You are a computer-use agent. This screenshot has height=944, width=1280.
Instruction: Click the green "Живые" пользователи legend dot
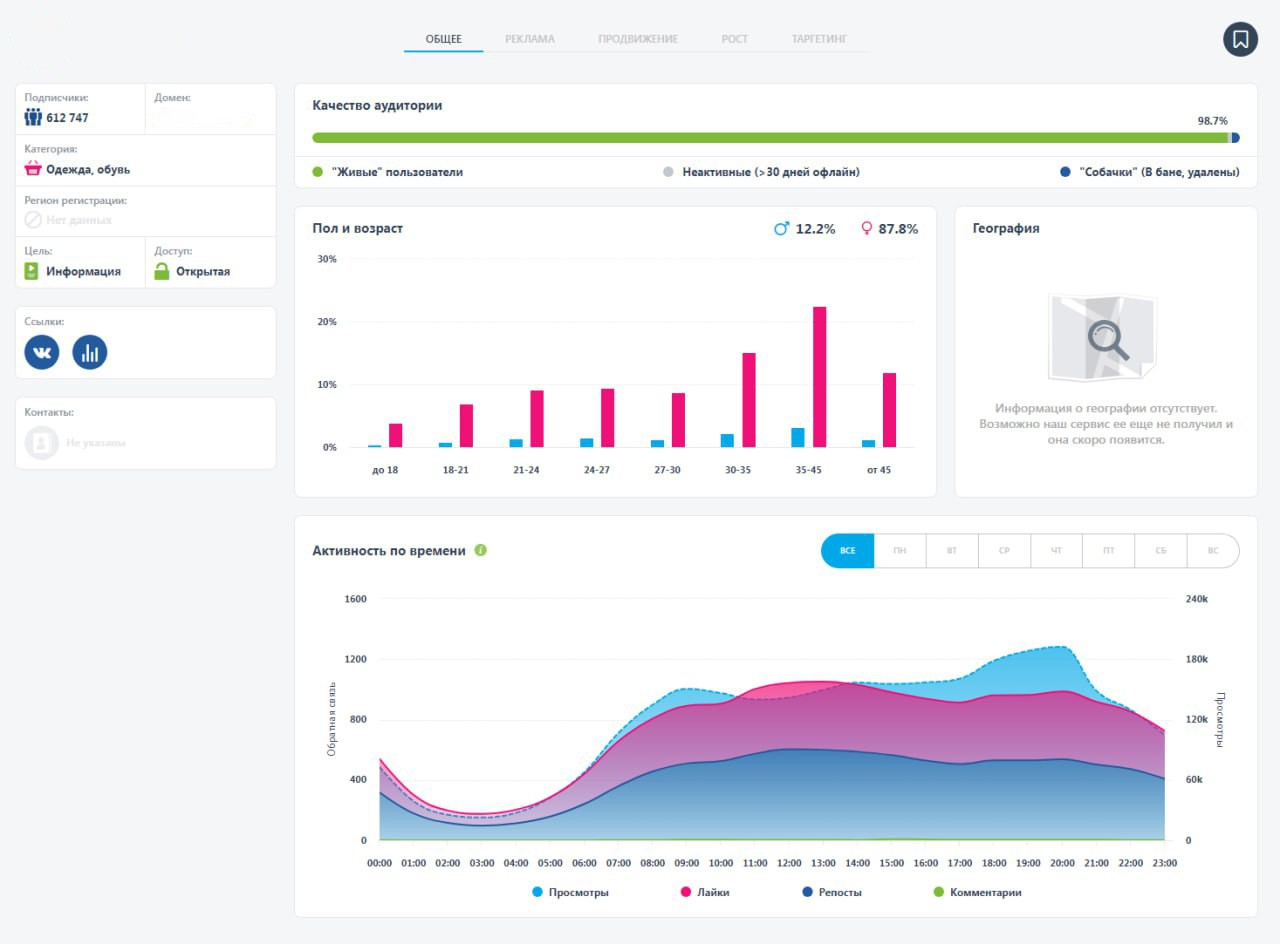[x=318, y=172]
